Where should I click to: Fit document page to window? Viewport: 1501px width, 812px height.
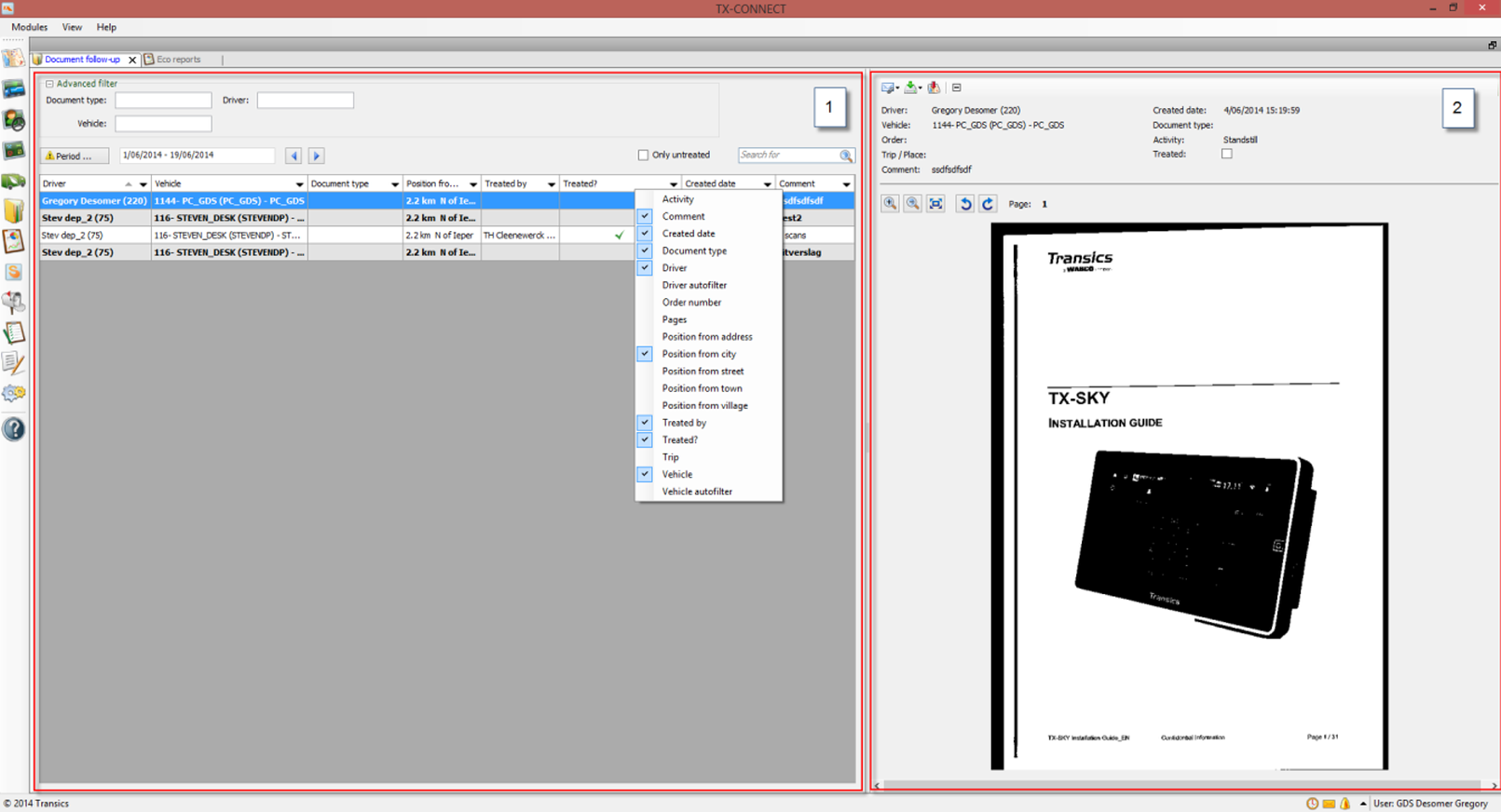(935, 204)
